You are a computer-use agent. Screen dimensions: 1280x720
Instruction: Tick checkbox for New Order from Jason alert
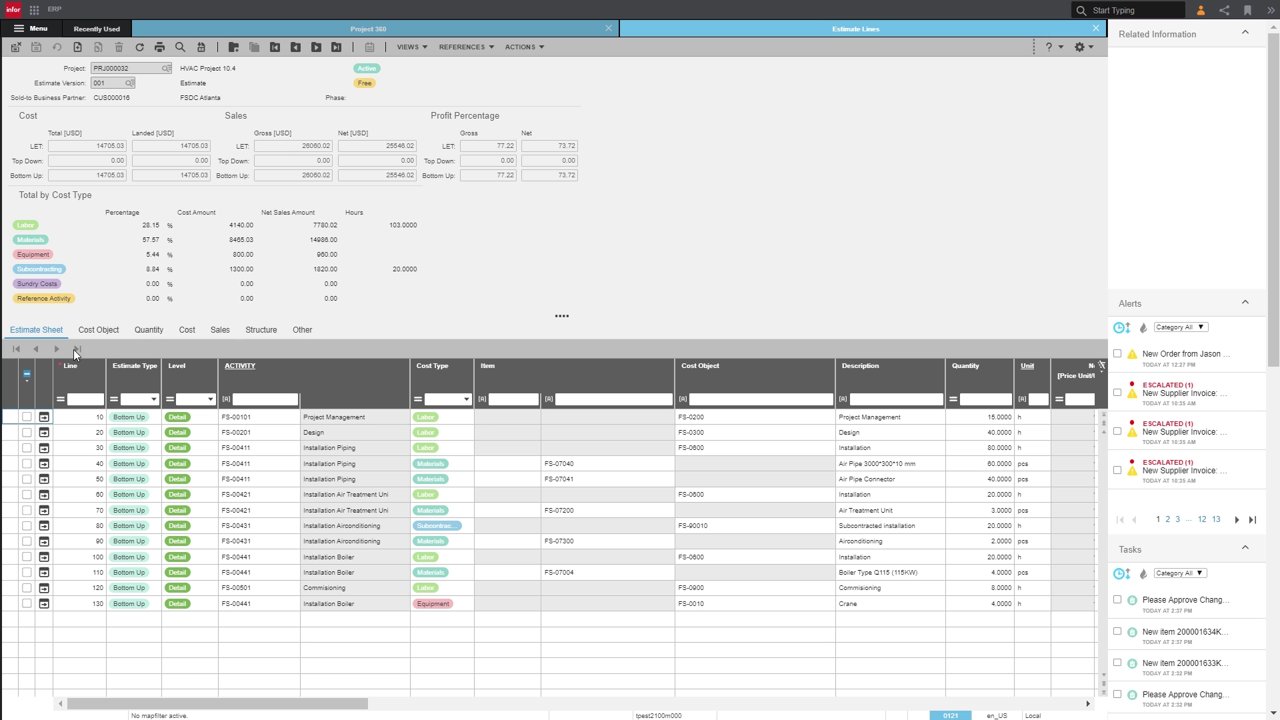(x=1117, y=354)
